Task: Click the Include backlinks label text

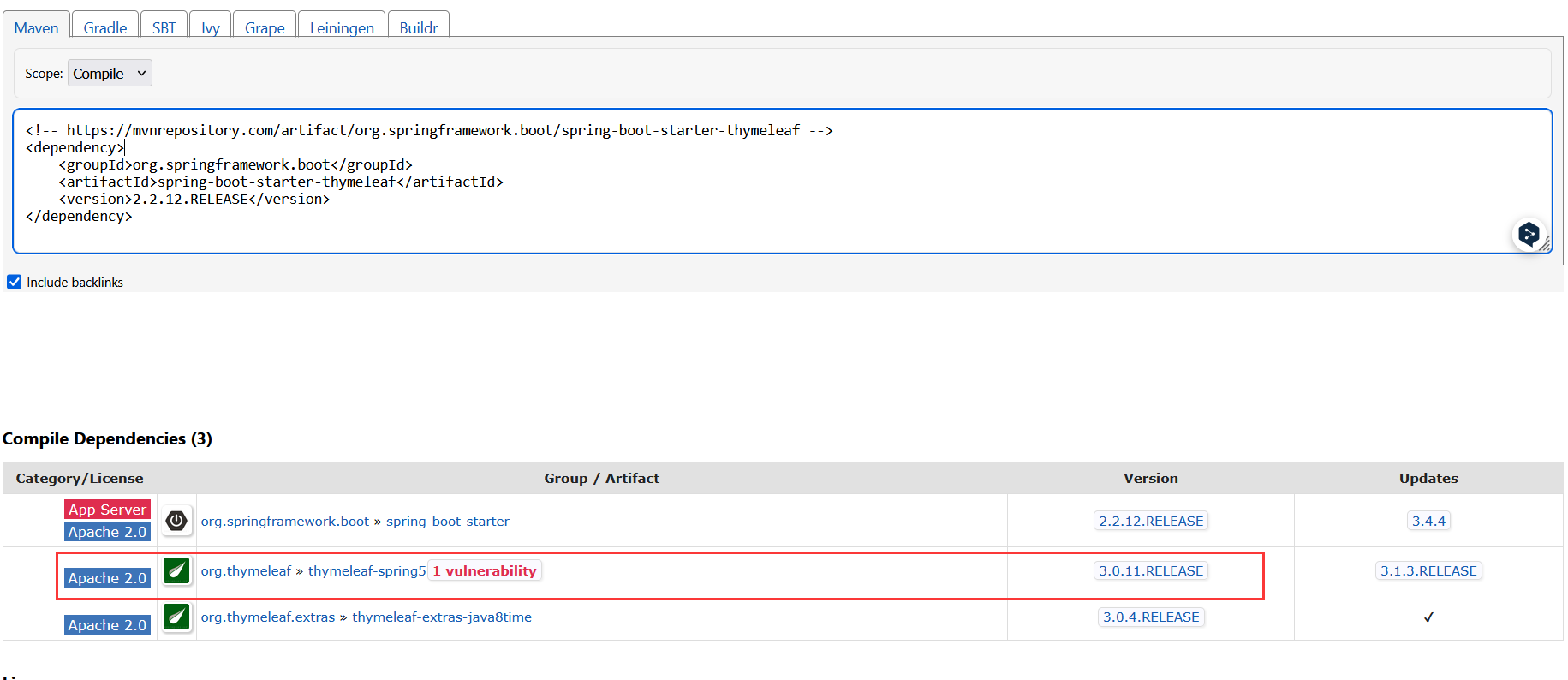Action: [75, 283]
